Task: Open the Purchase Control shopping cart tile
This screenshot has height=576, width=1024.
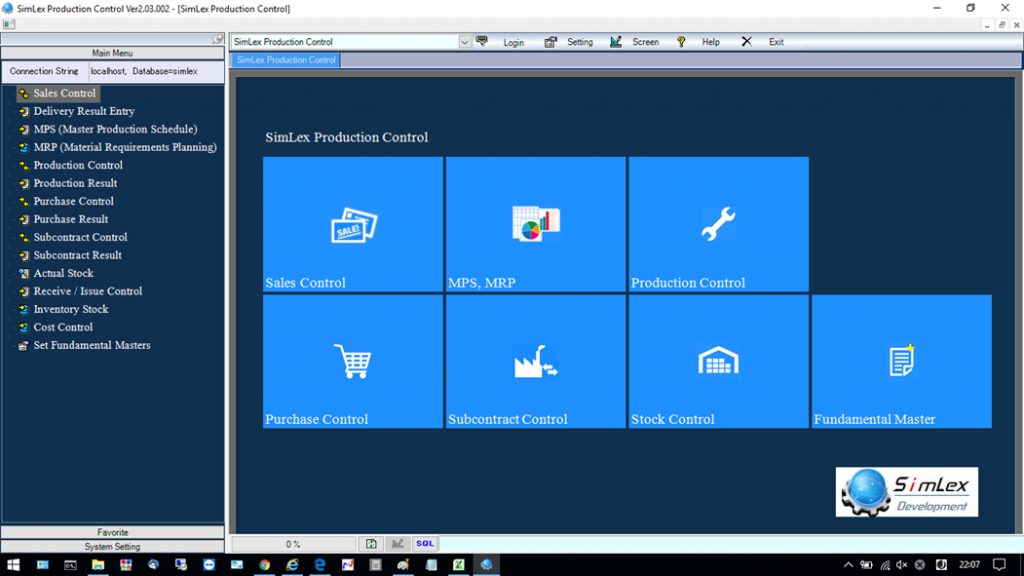Action: tap(352, 361)
